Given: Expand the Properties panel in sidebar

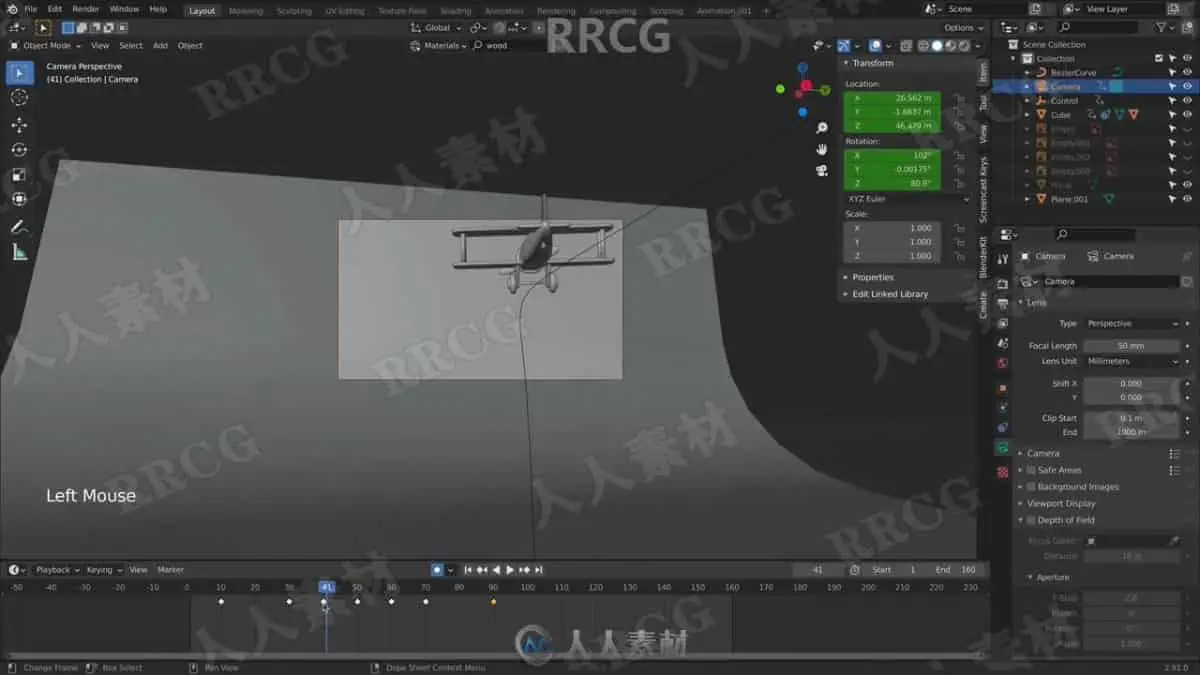Looking at the screenshot, I should tap(871, 277).
